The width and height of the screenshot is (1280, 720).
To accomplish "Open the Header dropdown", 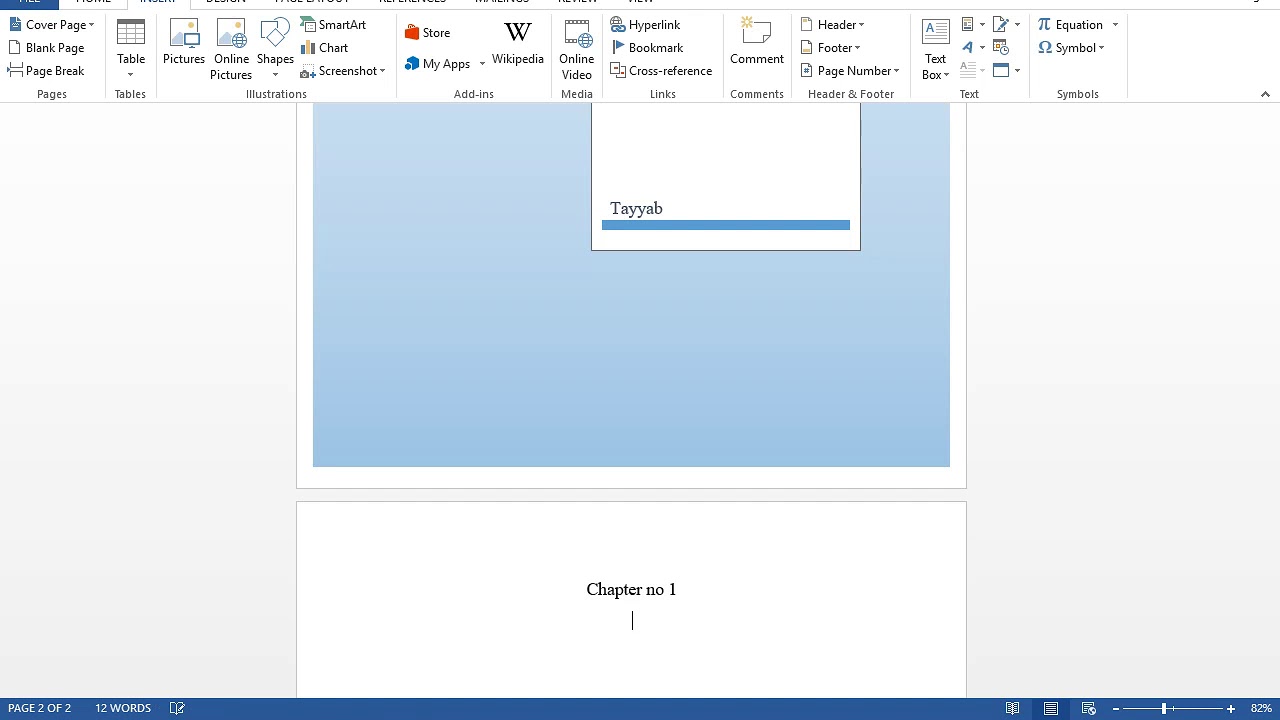I will [832, 24].
